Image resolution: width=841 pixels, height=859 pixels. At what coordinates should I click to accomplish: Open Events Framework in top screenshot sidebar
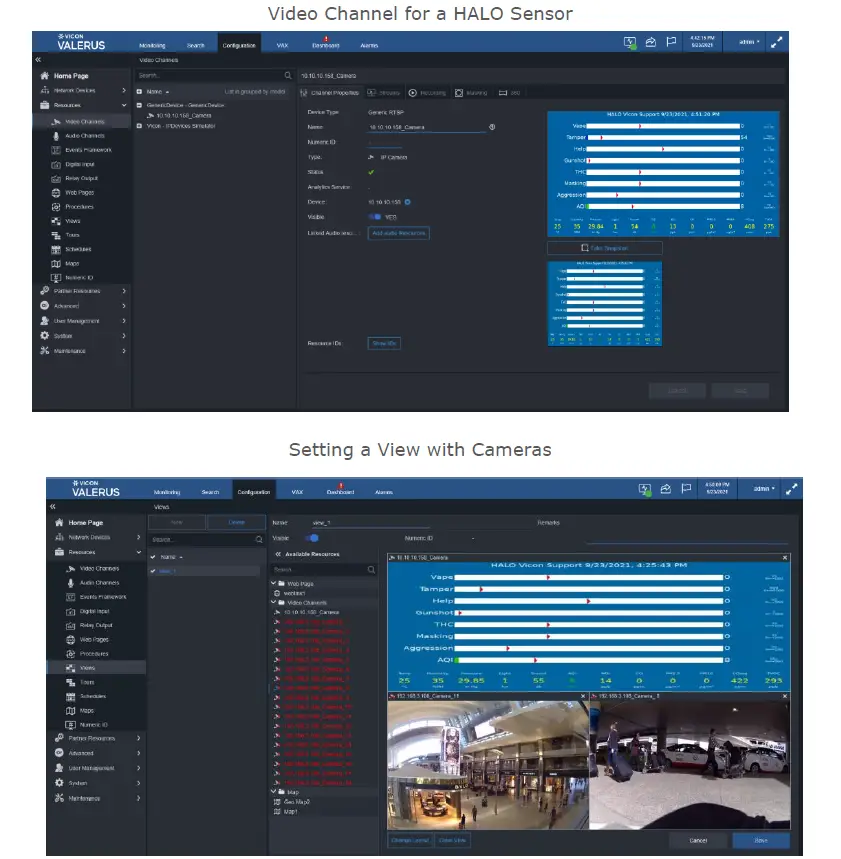coord(88,150)
